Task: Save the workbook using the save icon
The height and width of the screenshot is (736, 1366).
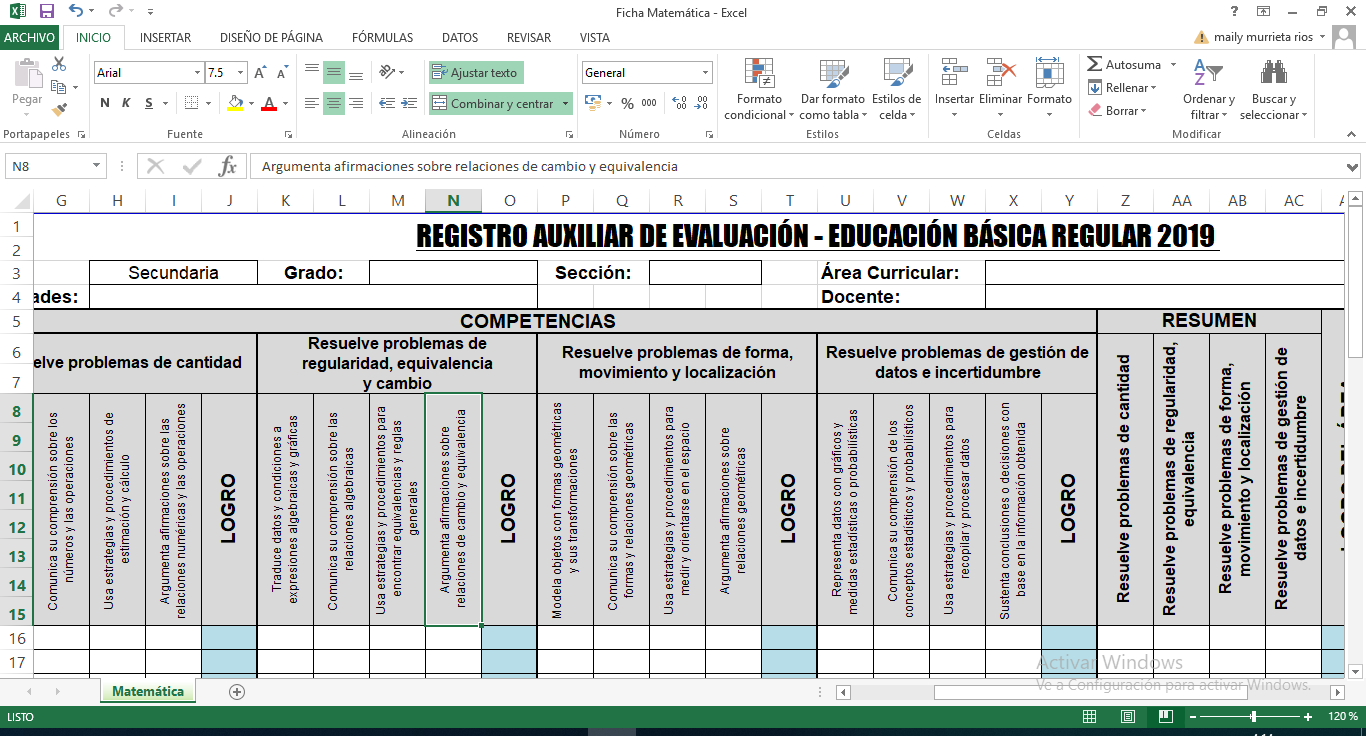Action: [46, 13]
